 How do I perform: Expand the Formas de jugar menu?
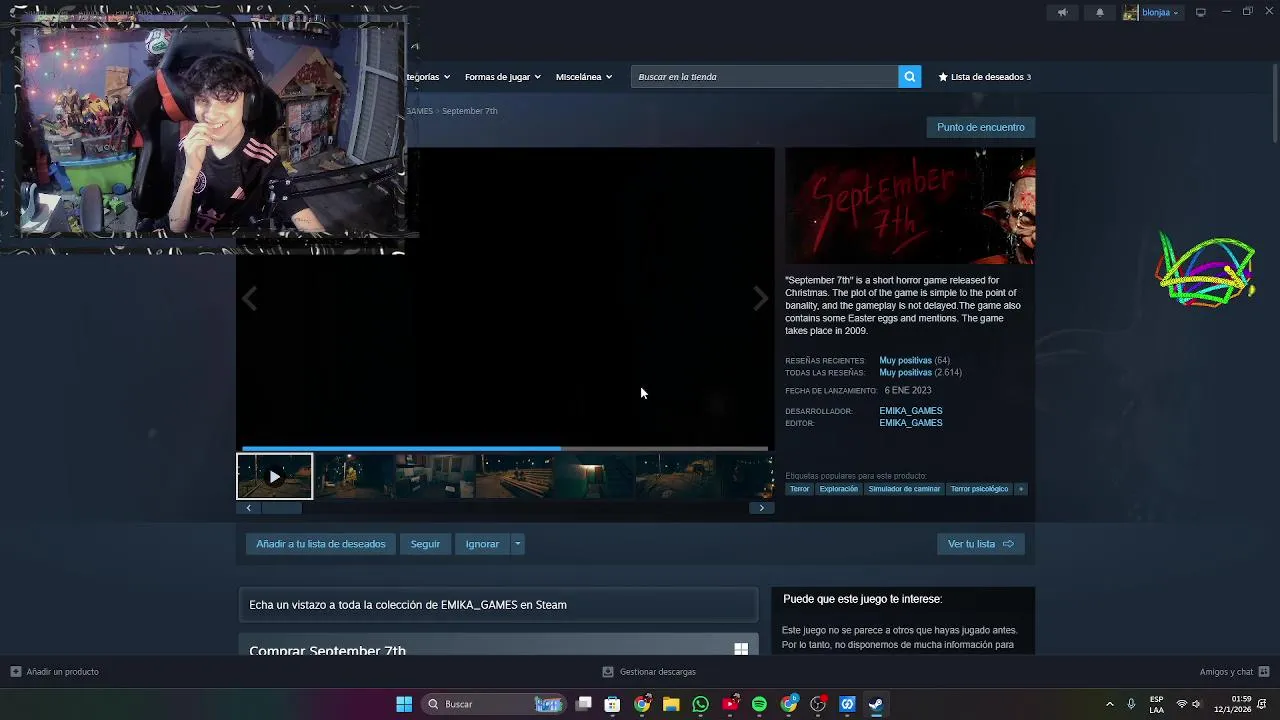[x=503, y=77]
